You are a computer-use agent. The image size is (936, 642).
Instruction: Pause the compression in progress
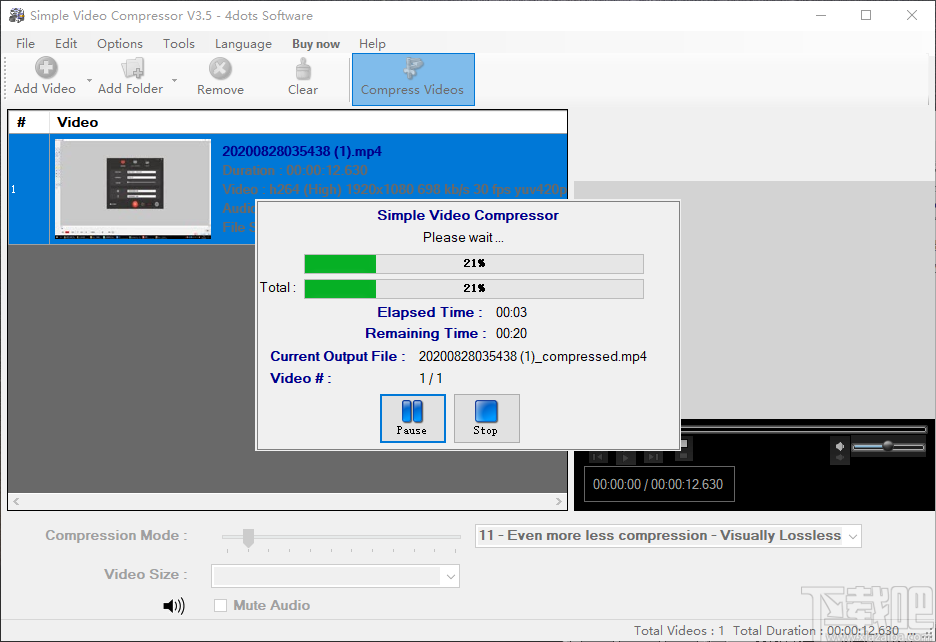(x=412, y=418)
